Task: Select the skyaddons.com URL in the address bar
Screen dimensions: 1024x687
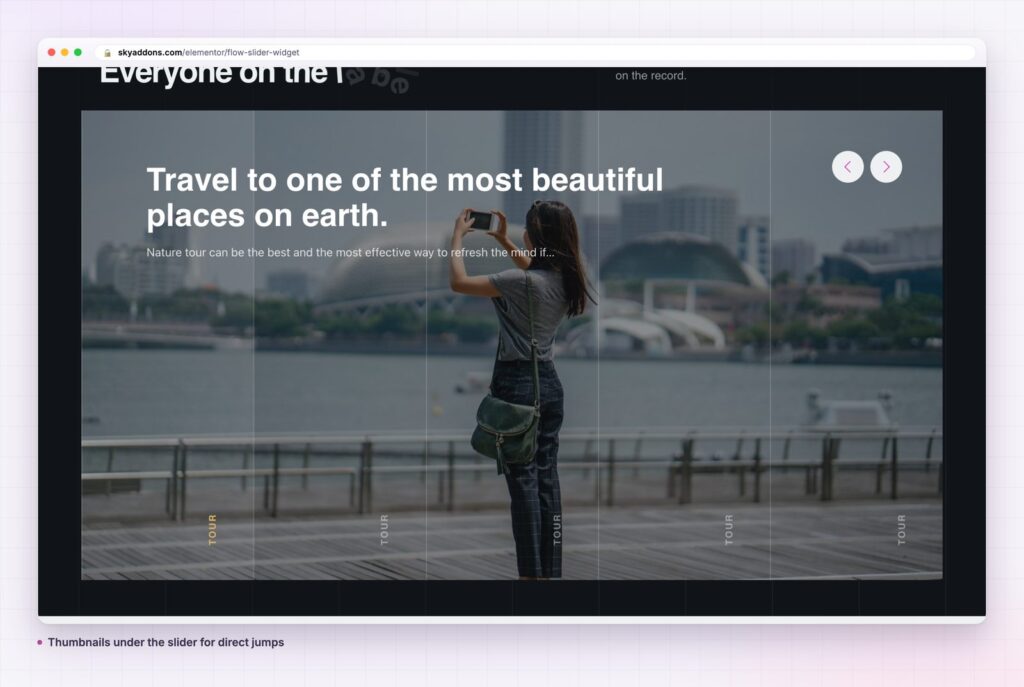Action: [208, 52]
